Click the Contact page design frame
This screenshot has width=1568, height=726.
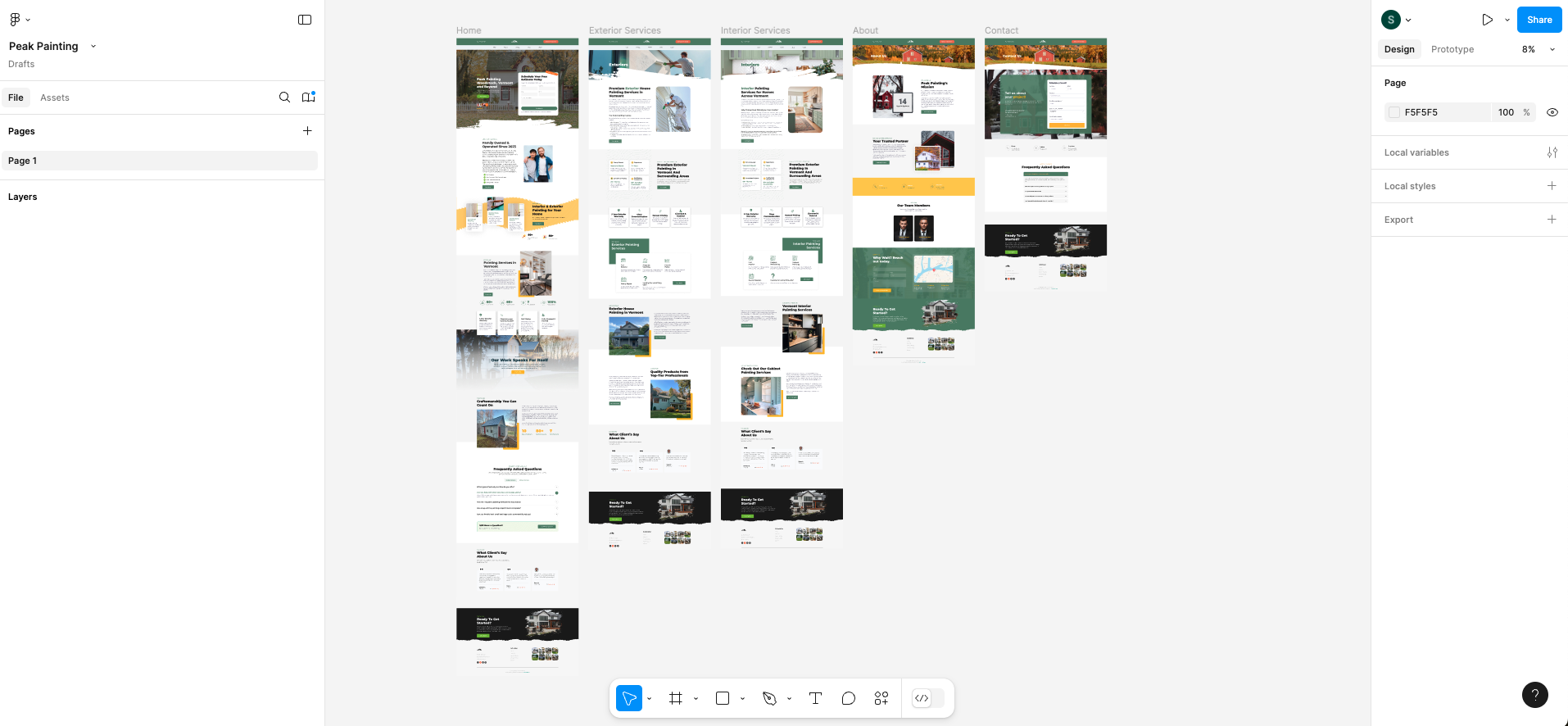(1045, 165)
